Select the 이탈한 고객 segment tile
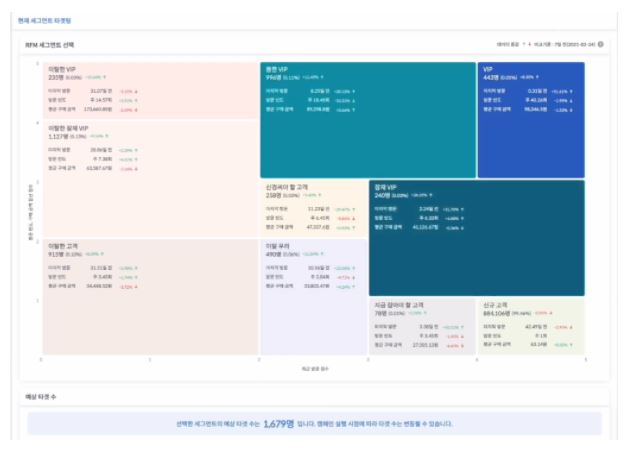Viewport: 630px width, 450px height. (151, 297)
